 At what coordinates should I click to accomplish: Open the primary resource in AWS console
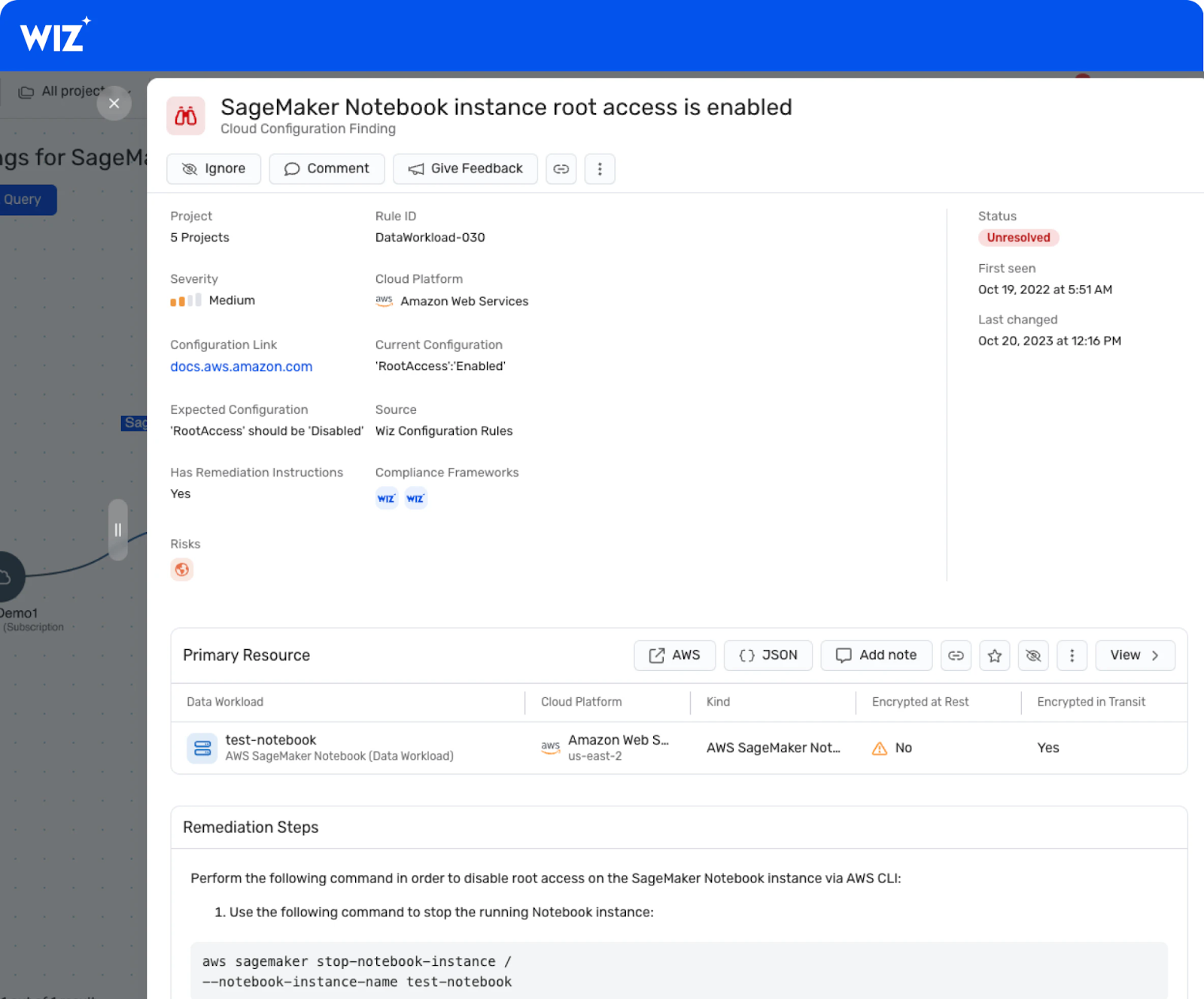[x=674, y=655]
